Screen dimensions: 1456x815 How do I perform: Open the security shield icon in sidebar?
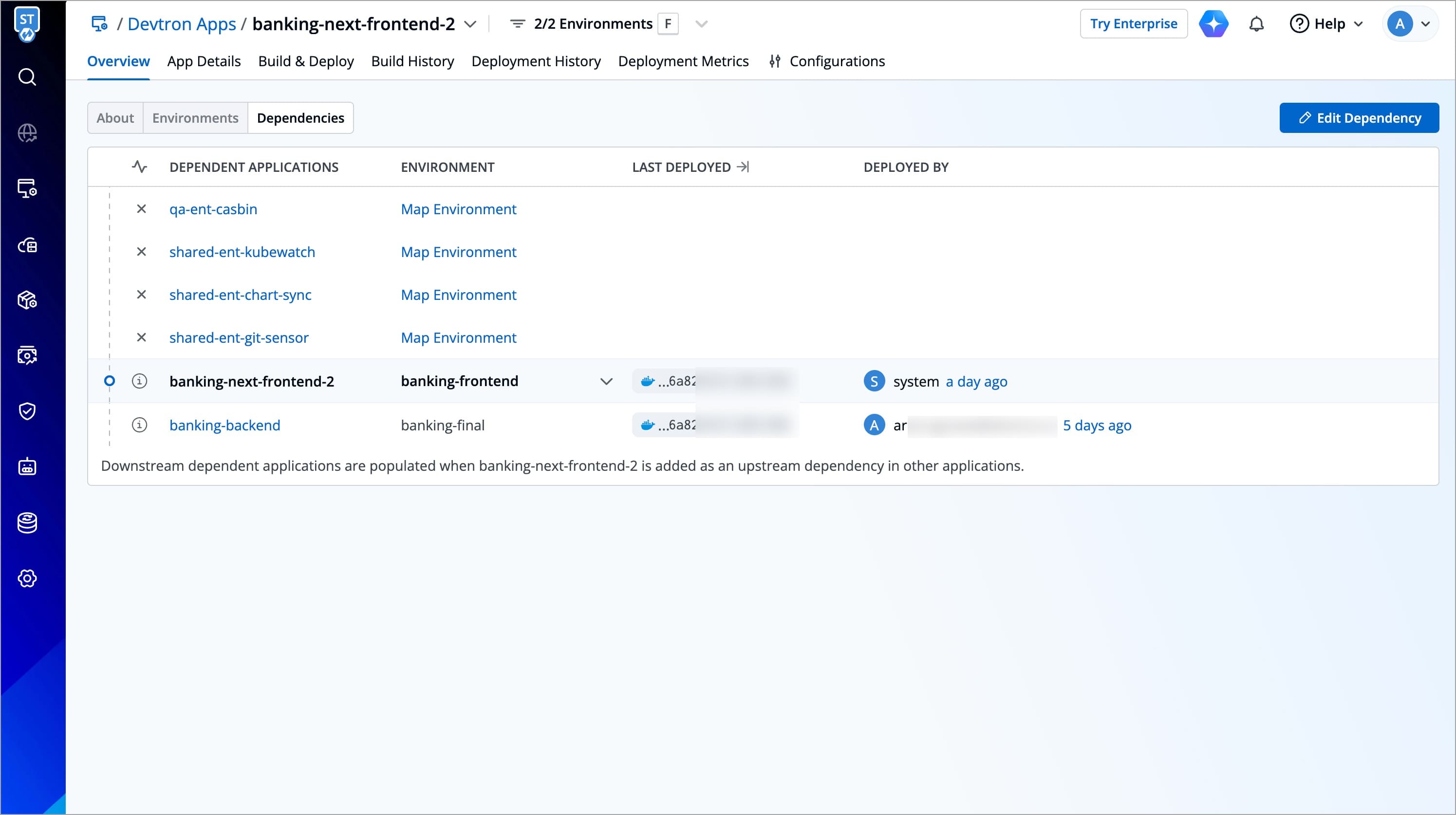[27, 411]
